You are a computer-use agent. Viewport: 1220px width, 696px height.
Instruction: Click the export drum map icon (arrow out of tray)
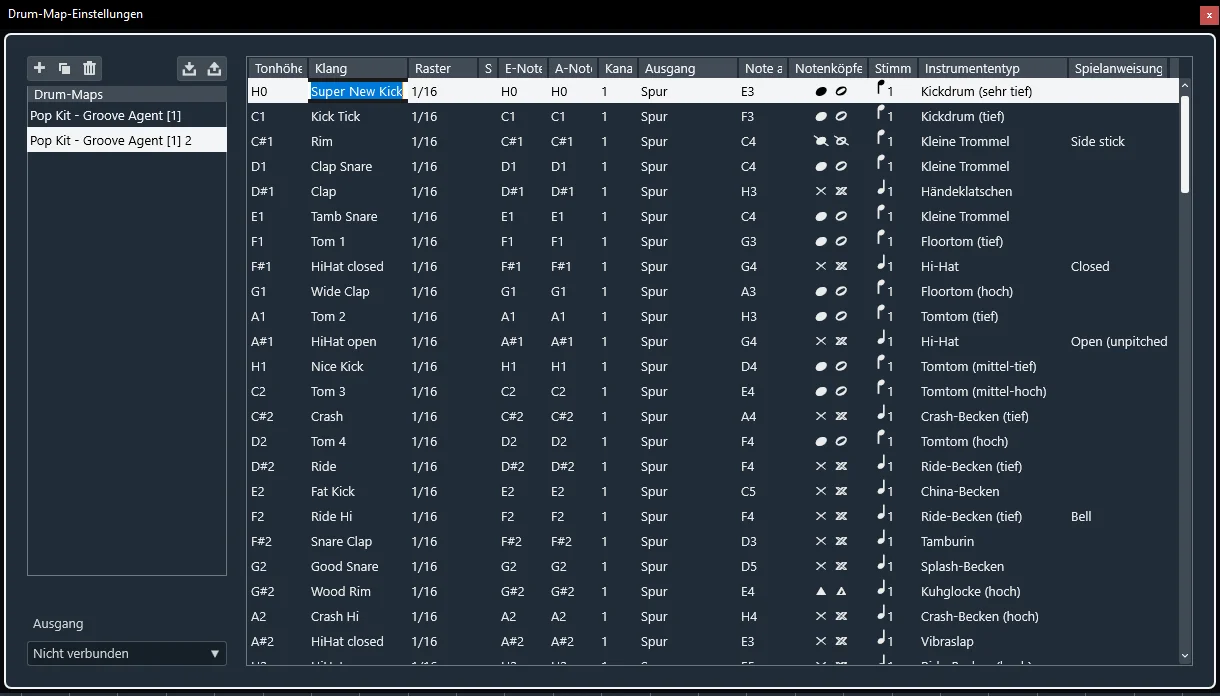(214, 68)
